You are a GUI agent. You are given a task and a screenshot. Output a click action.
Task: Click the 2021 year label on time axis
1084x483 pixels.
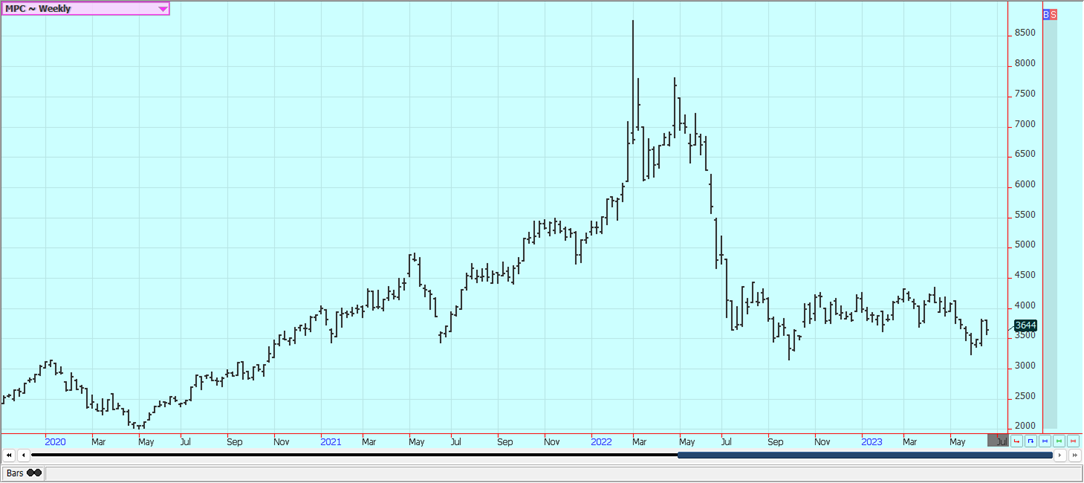point(331,440)
